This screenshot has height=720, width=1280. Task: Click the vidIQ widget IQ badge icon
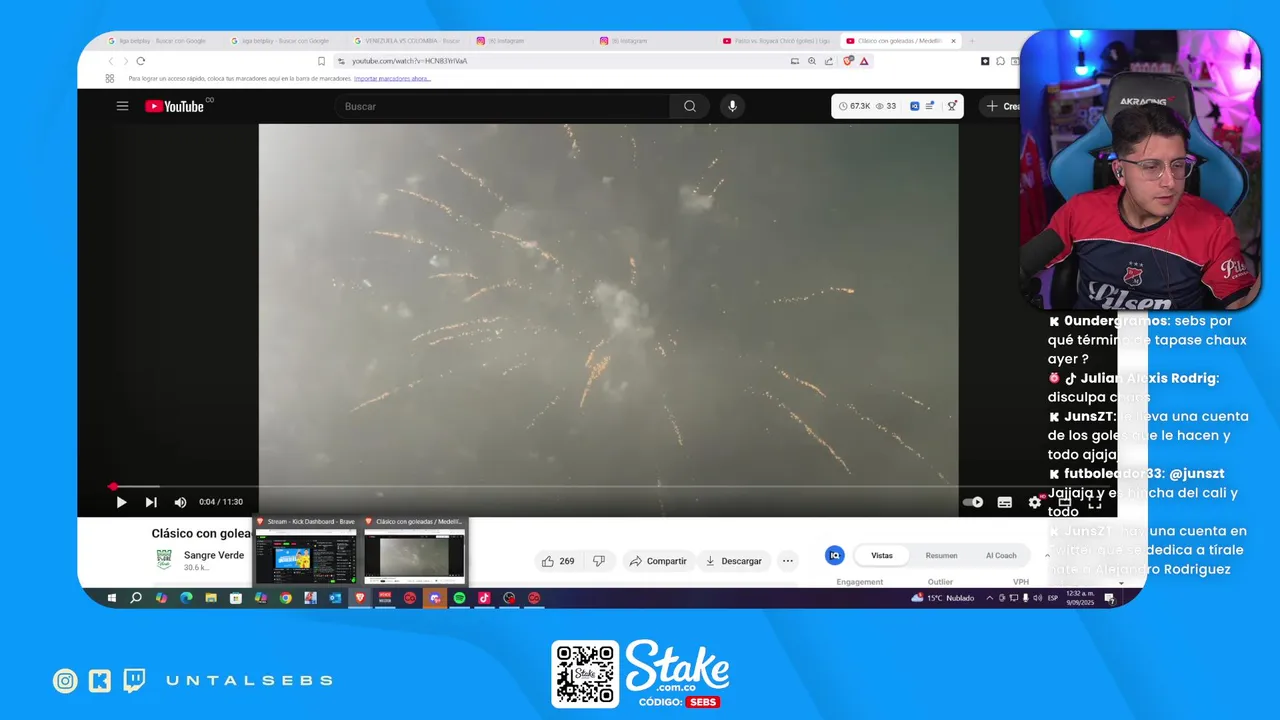pos(914,106)
